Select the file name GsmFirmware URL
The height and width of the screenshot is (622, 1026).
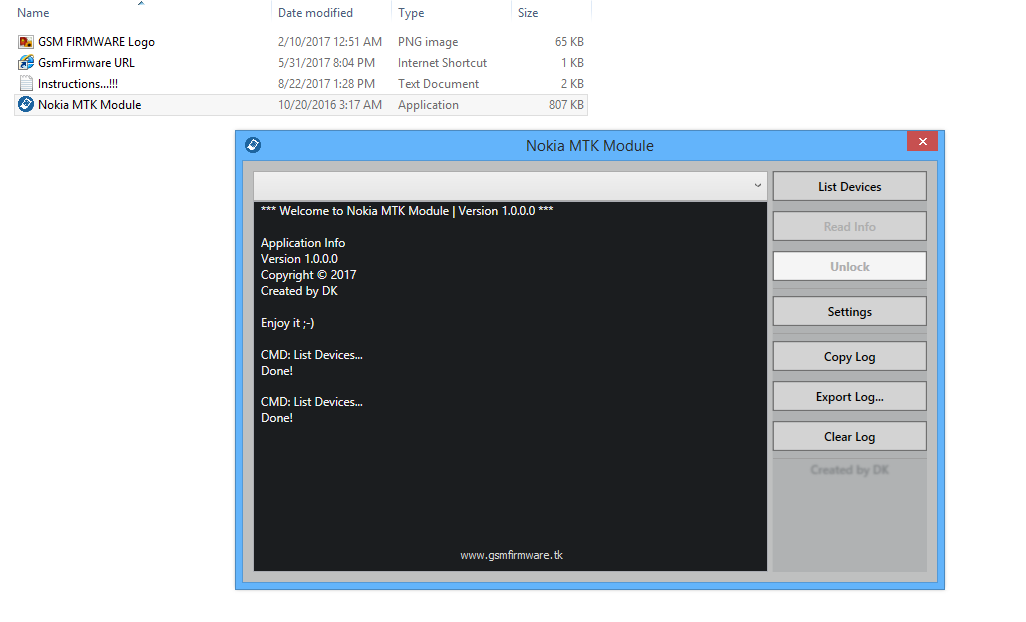click(x=86, y=63)
